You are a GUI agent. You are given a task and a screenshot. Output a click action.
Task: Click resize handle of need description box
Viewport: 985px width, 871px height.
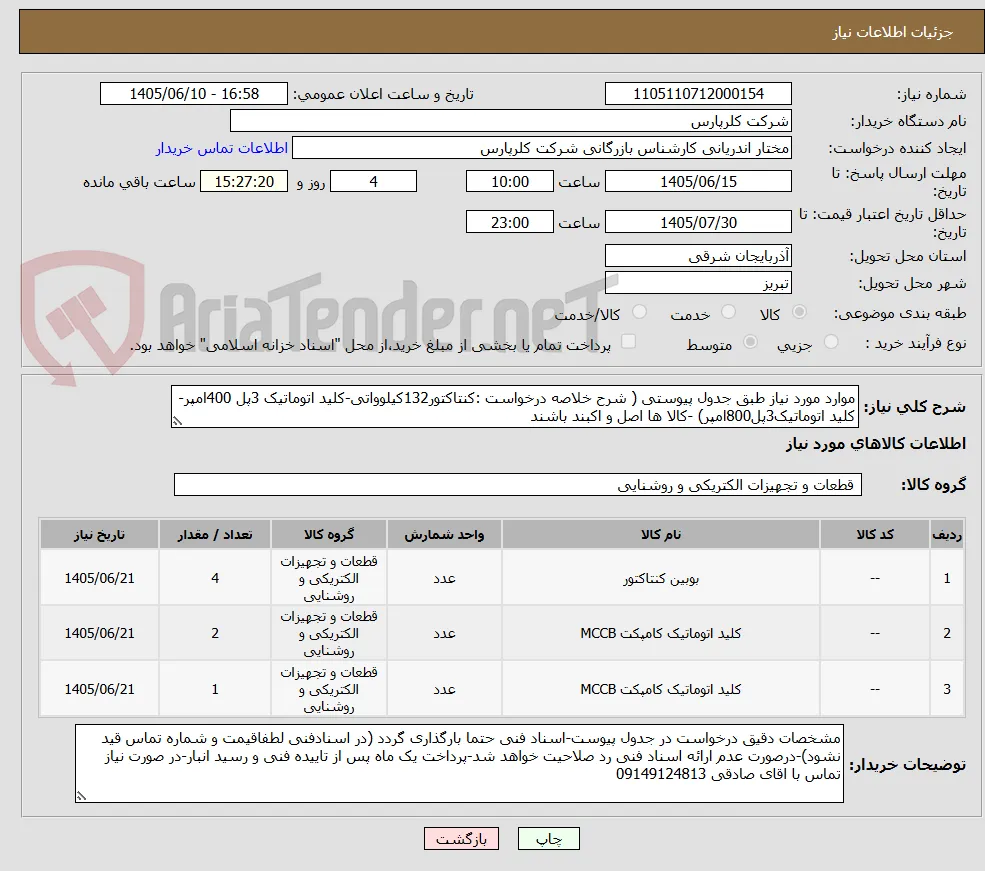[177, 421]
